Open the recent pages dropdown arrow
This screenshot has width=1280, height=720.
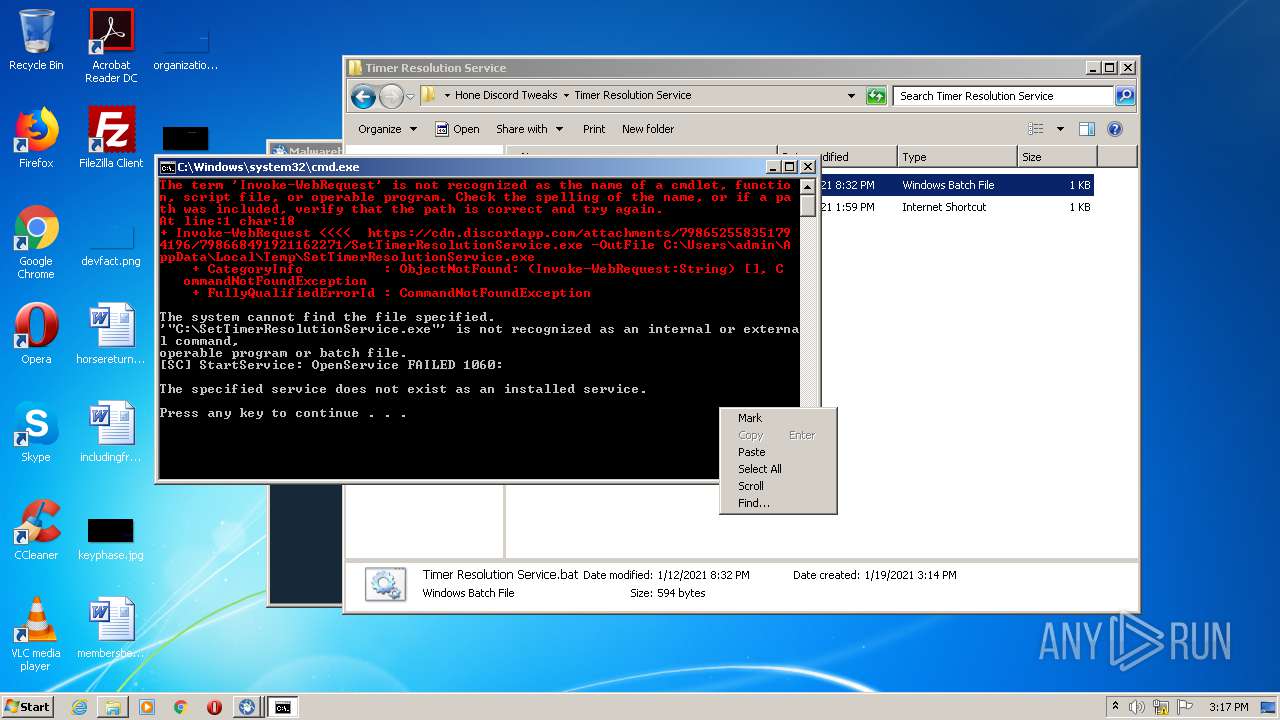coord(410,97)
